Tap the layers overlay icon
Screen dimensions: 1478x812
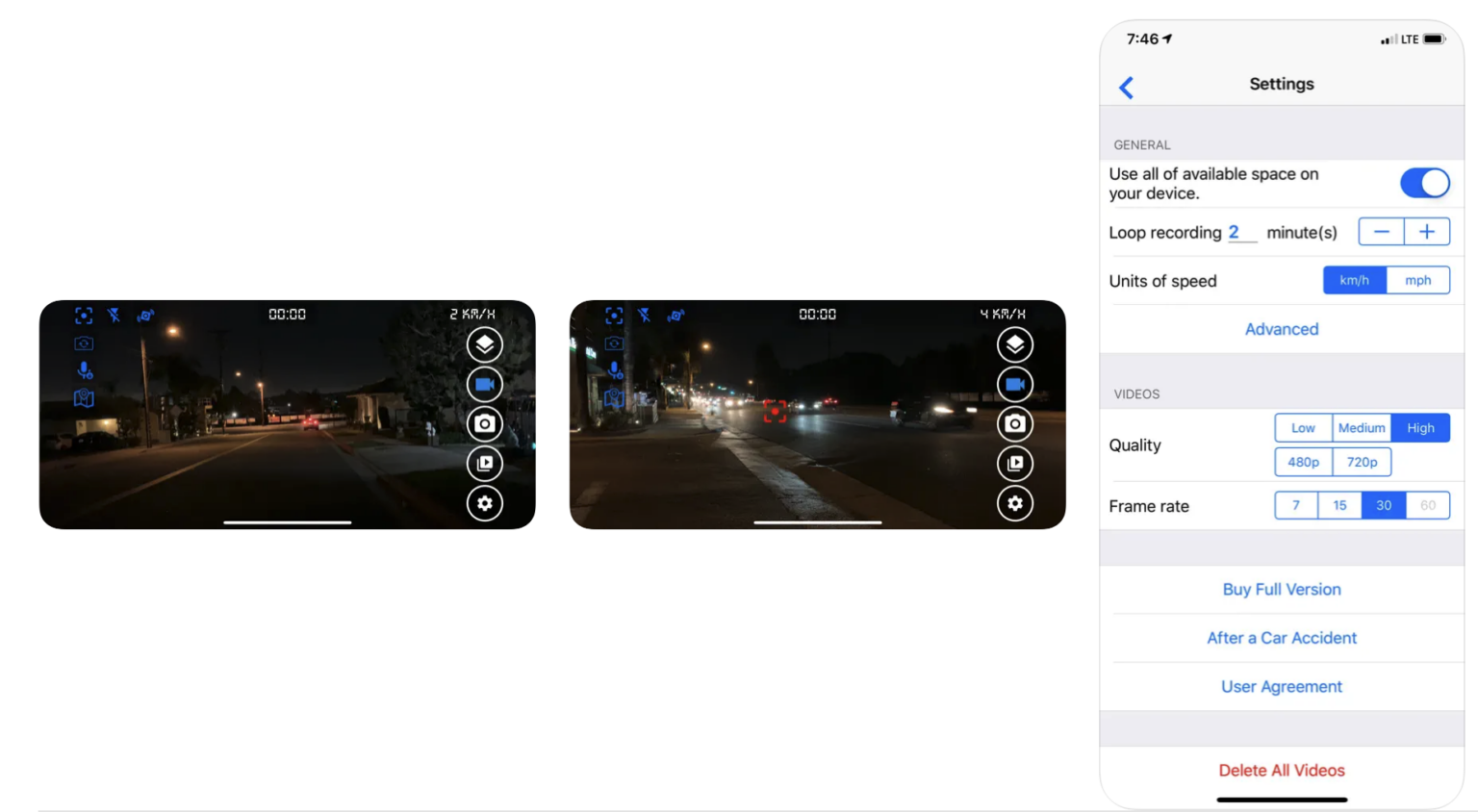tap(484, 344)
